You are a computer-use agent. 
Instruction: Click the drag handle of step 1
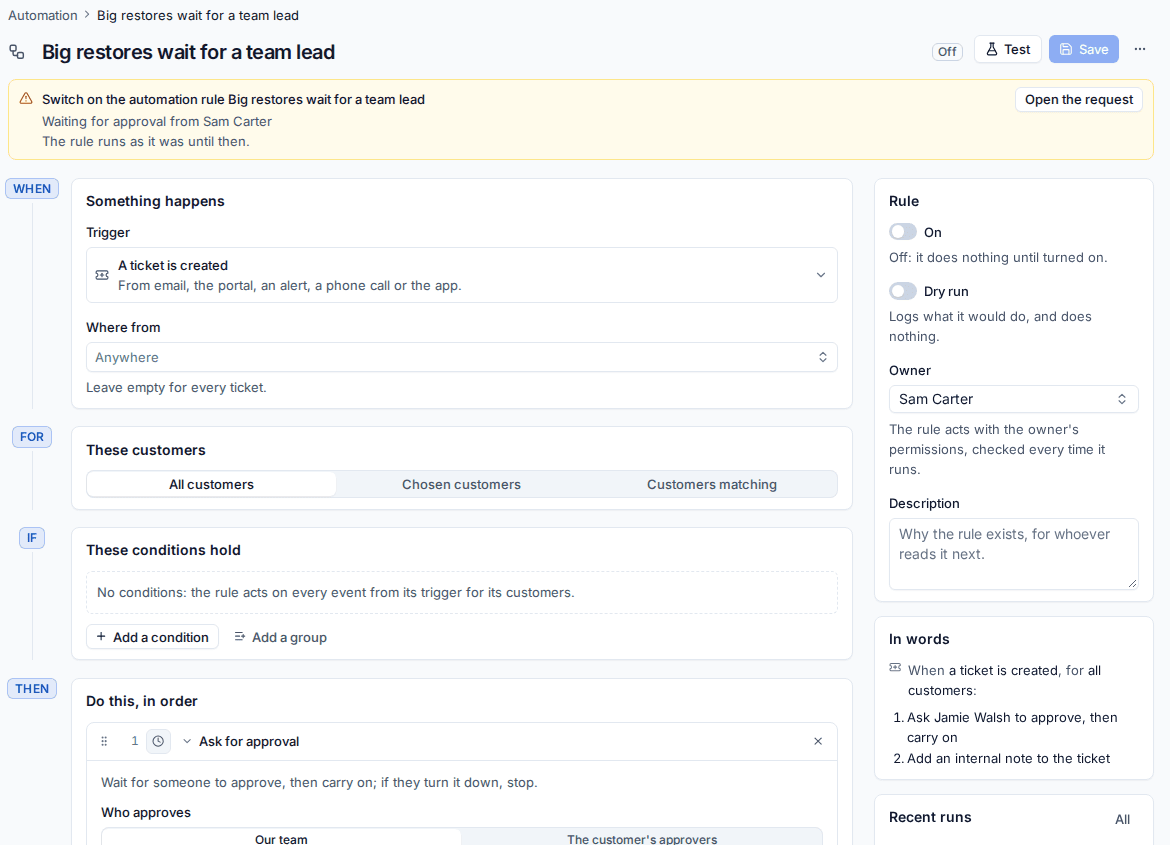[x=104, y=741]
